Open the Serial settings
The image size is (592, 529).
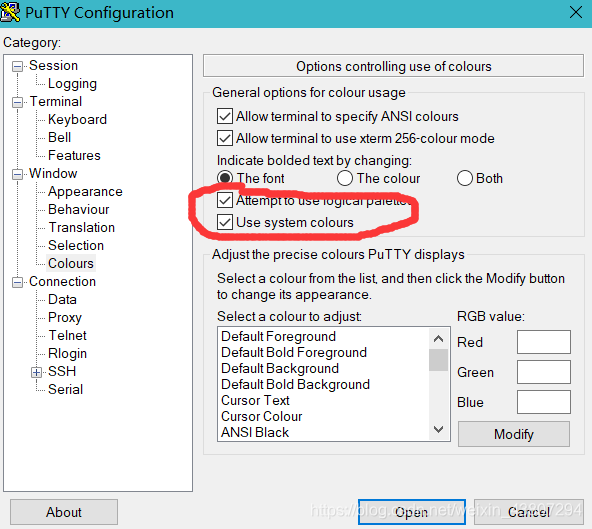point(65,390)
